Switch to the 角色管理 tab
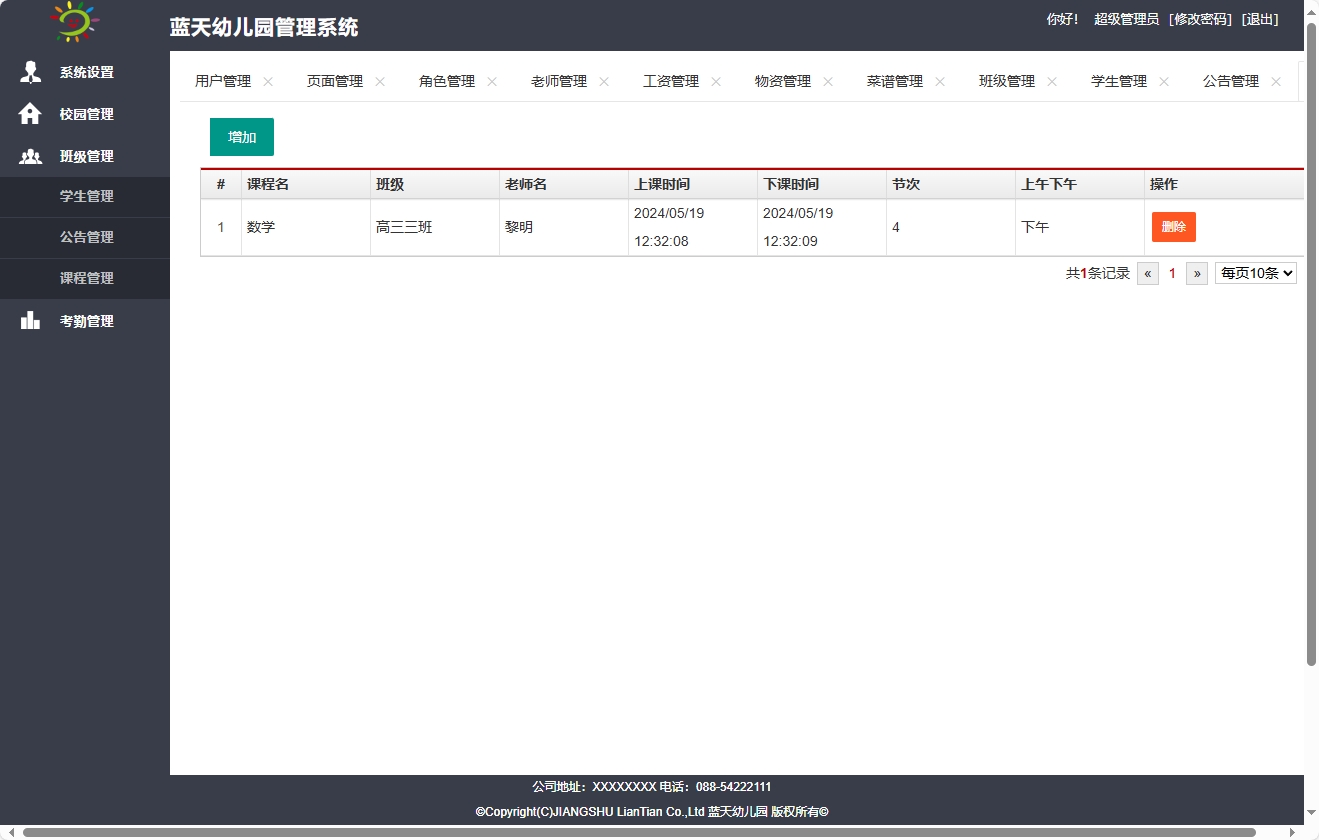The width and height of the screenshot is (1319, 840). 449,81
